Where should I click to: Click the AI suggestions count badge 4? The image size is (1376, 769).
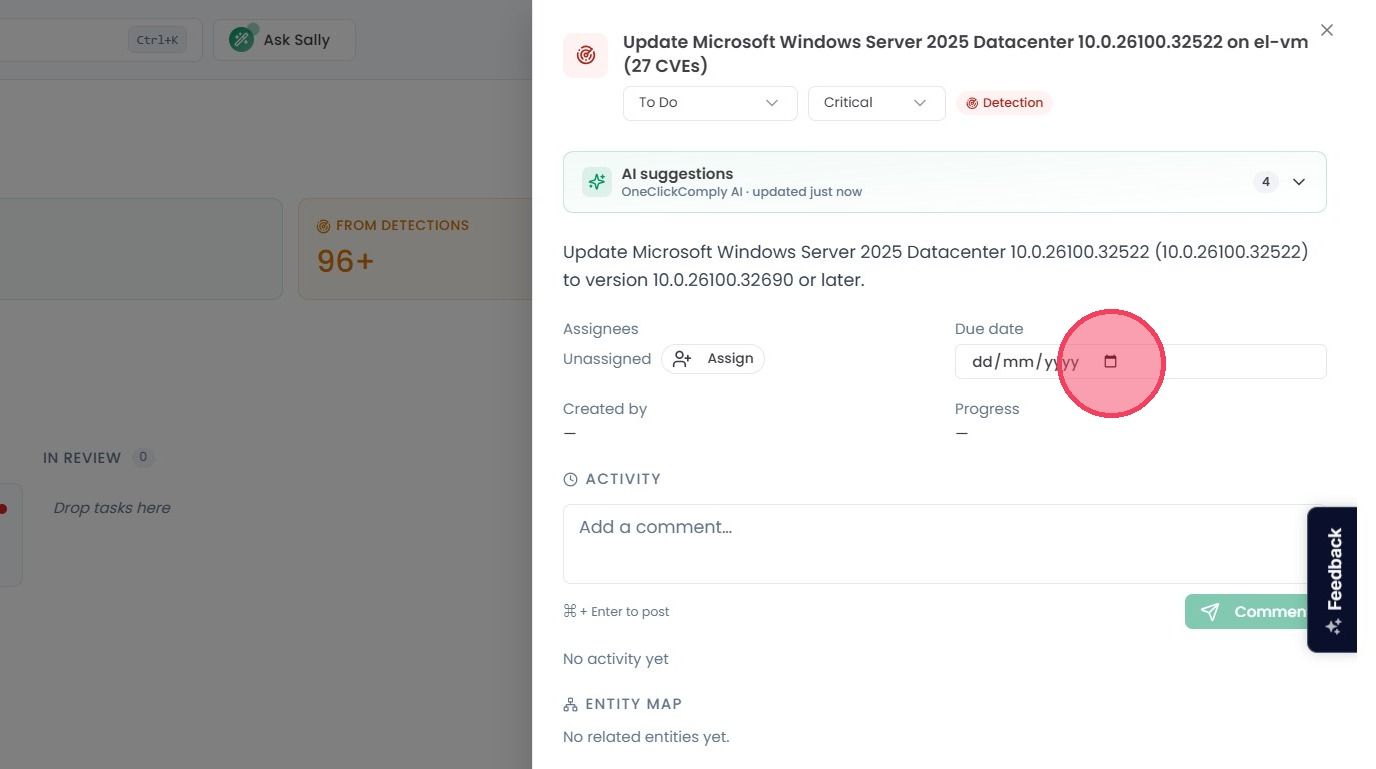coord(1266,182)
